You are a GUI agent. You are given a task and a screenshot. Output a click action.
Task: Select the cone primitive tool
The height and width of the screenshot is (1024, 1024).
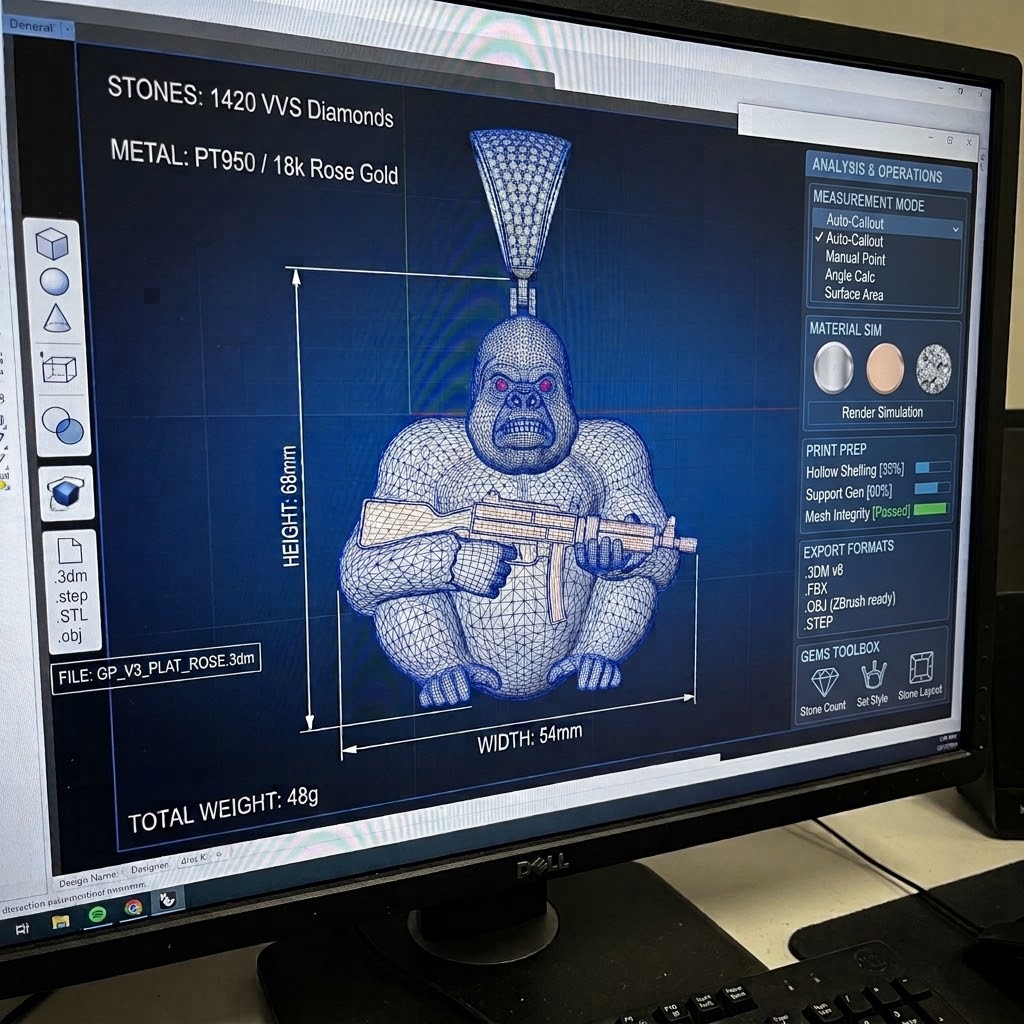(x=57, y=318)
